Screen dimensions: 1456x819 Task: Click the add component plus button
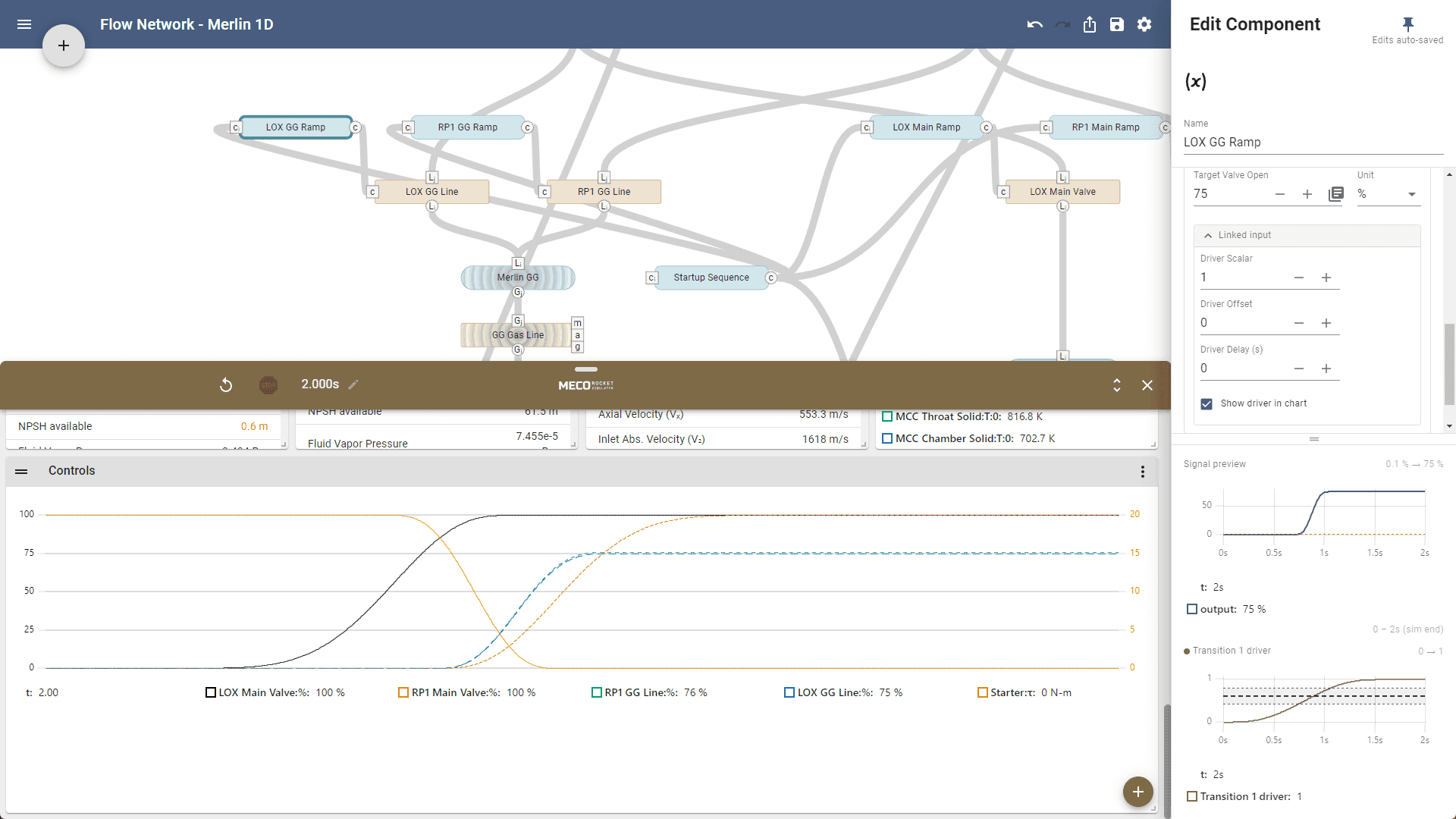(x=64, y=45)
